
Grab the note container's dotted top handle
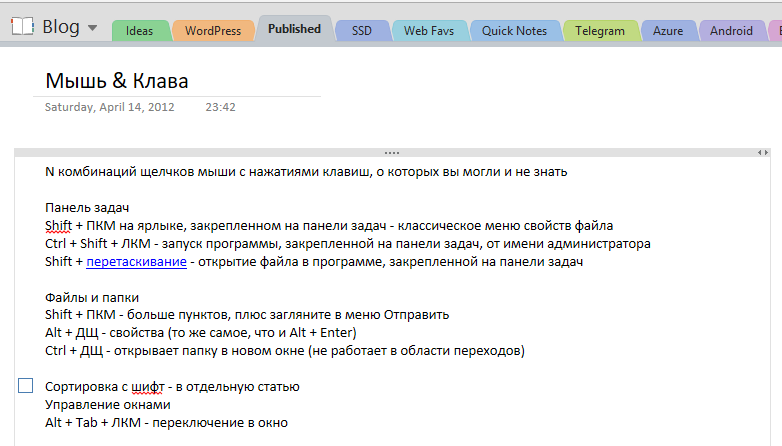click(x=392, y=153)
